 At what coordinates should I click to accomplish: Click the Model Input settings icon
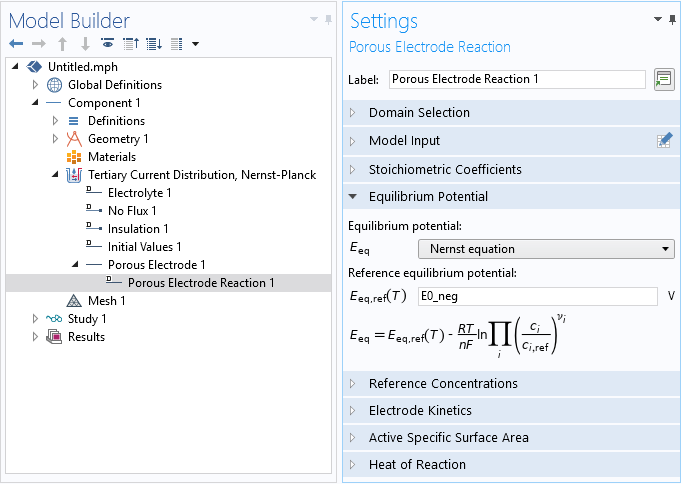coord(663,141)
